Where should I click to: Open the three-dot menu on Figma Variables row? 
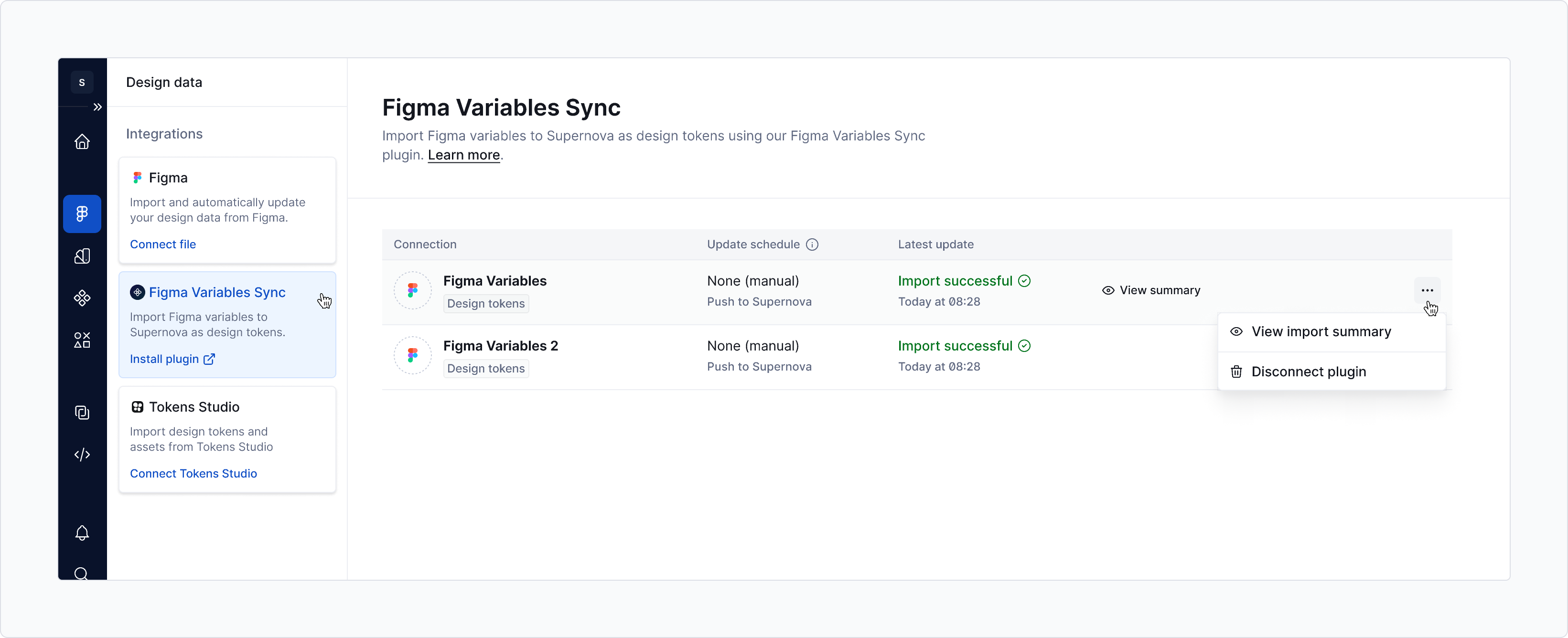click(x=1428, y=290)
